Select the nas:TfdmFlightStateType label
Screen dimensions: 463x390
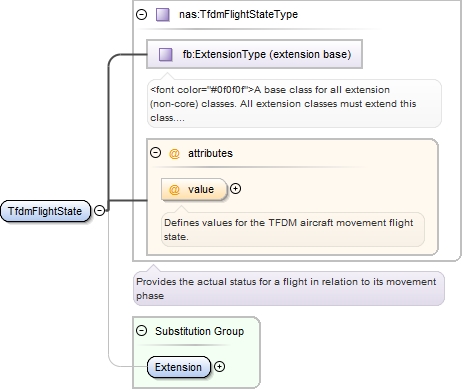pyautogui.click(x=238, y=14)
